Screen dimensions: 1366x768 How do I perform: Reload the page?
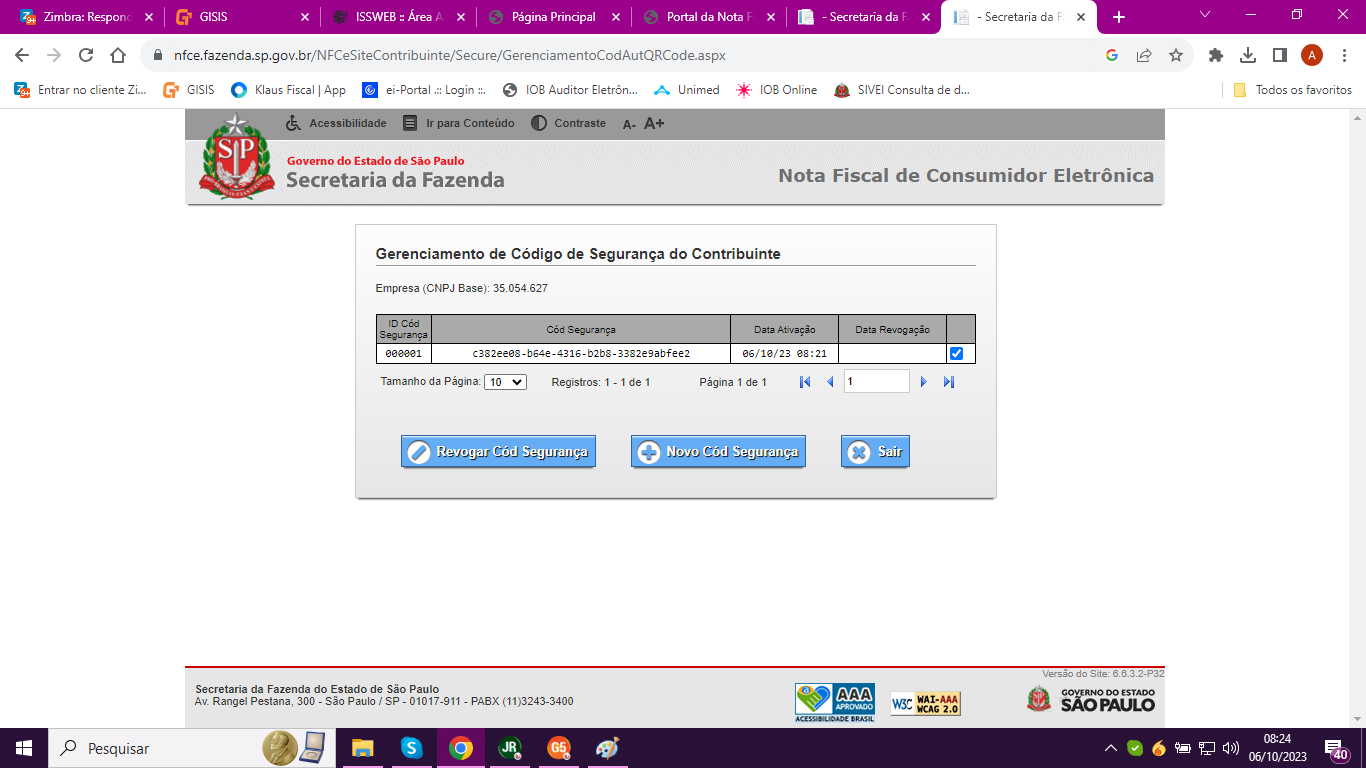[x=86, y=56]
